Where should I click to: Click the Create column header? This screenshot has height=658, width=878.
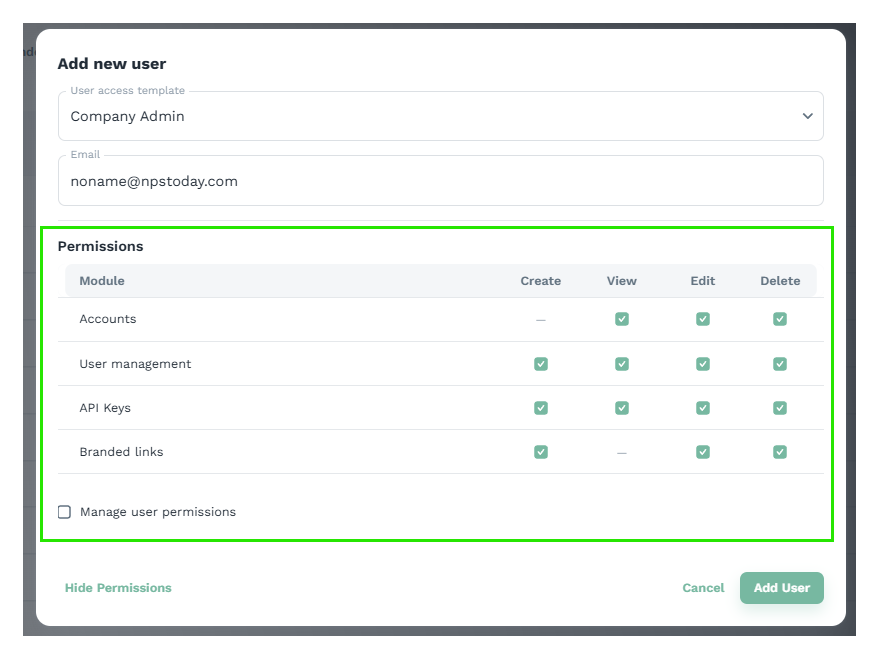[x=541, y=281]
